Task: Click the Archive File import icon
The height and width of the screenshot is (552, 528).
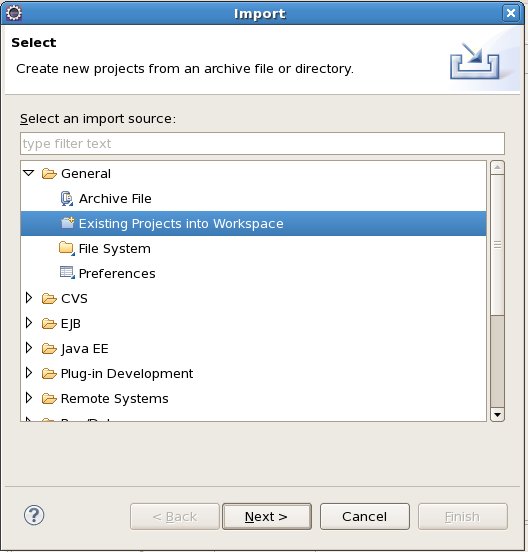Action: (x=67, y=199)
